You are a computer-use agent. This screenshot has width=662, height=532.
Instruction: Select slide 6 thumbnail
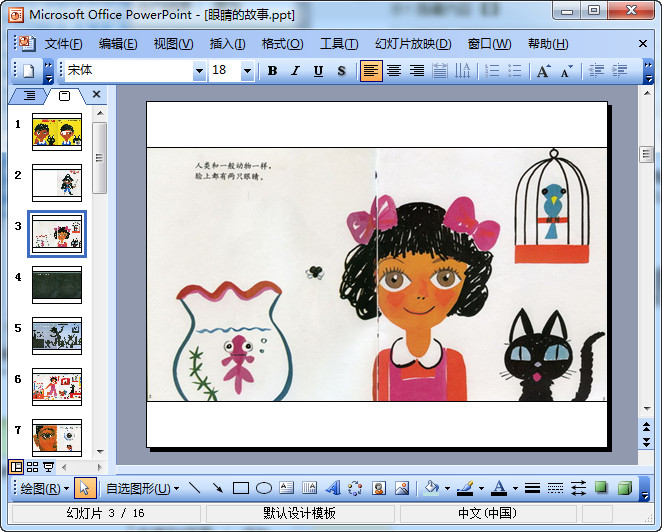tap(57, 387)
